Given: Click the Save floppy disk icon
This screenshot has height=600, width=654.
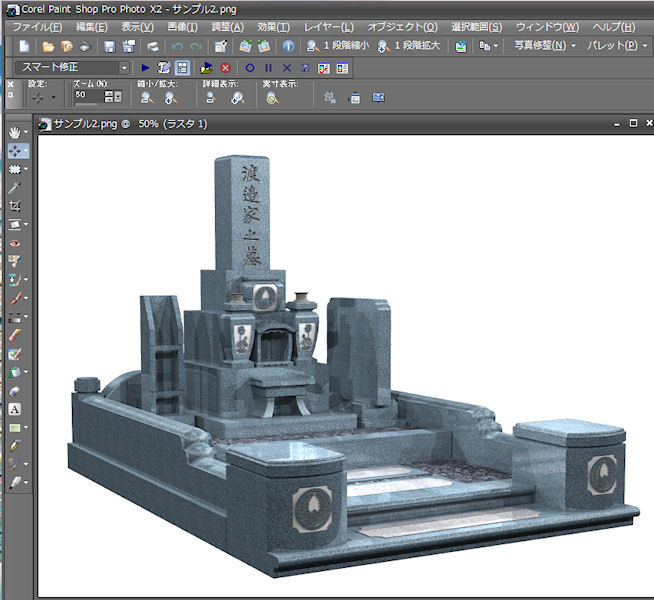Looking at the screenshot, I should tap(110, 46).
